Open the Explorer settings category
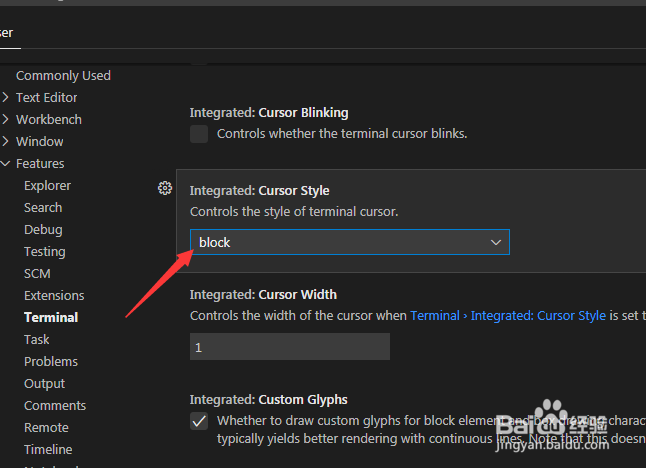Screen dimensions: 646x468 (x=47, y=185)
